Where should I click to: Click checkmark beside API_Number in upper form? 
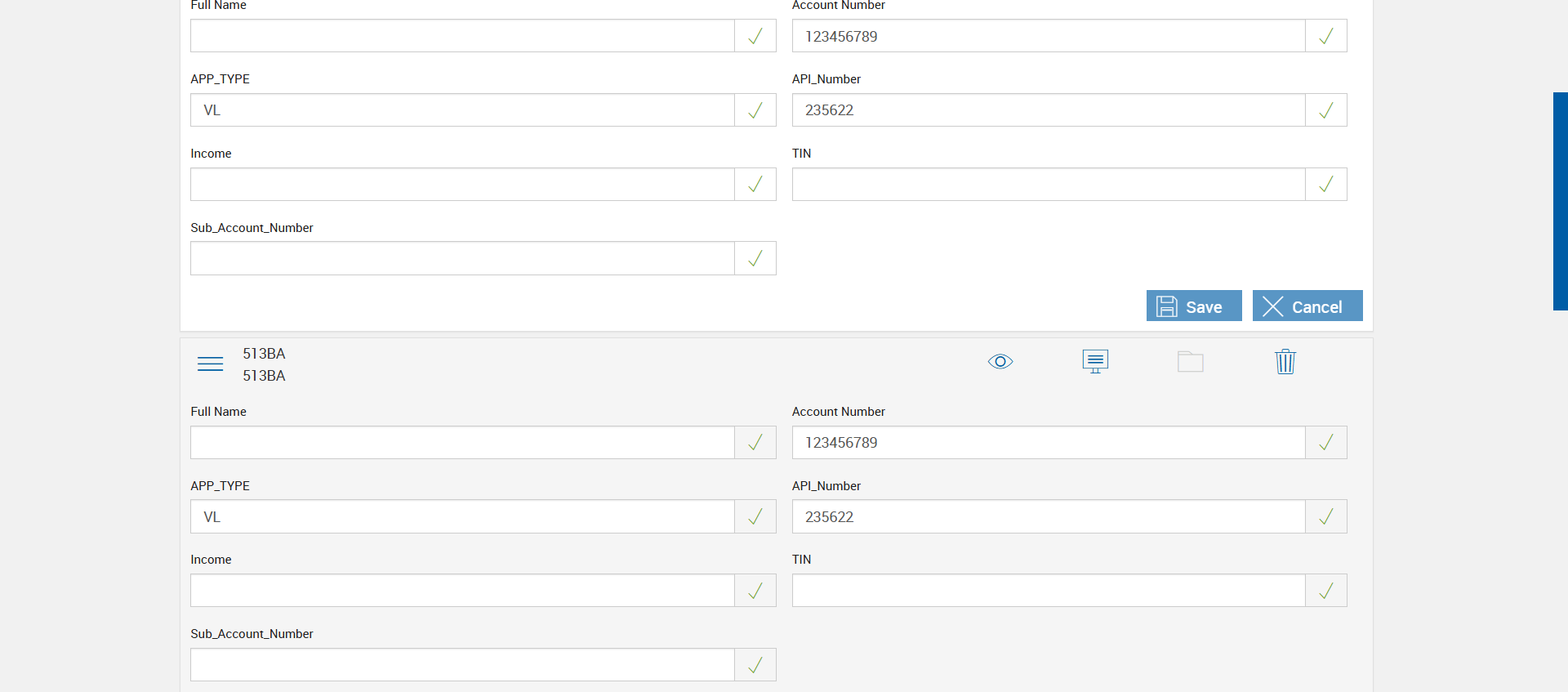click(x=1325, y=110)
